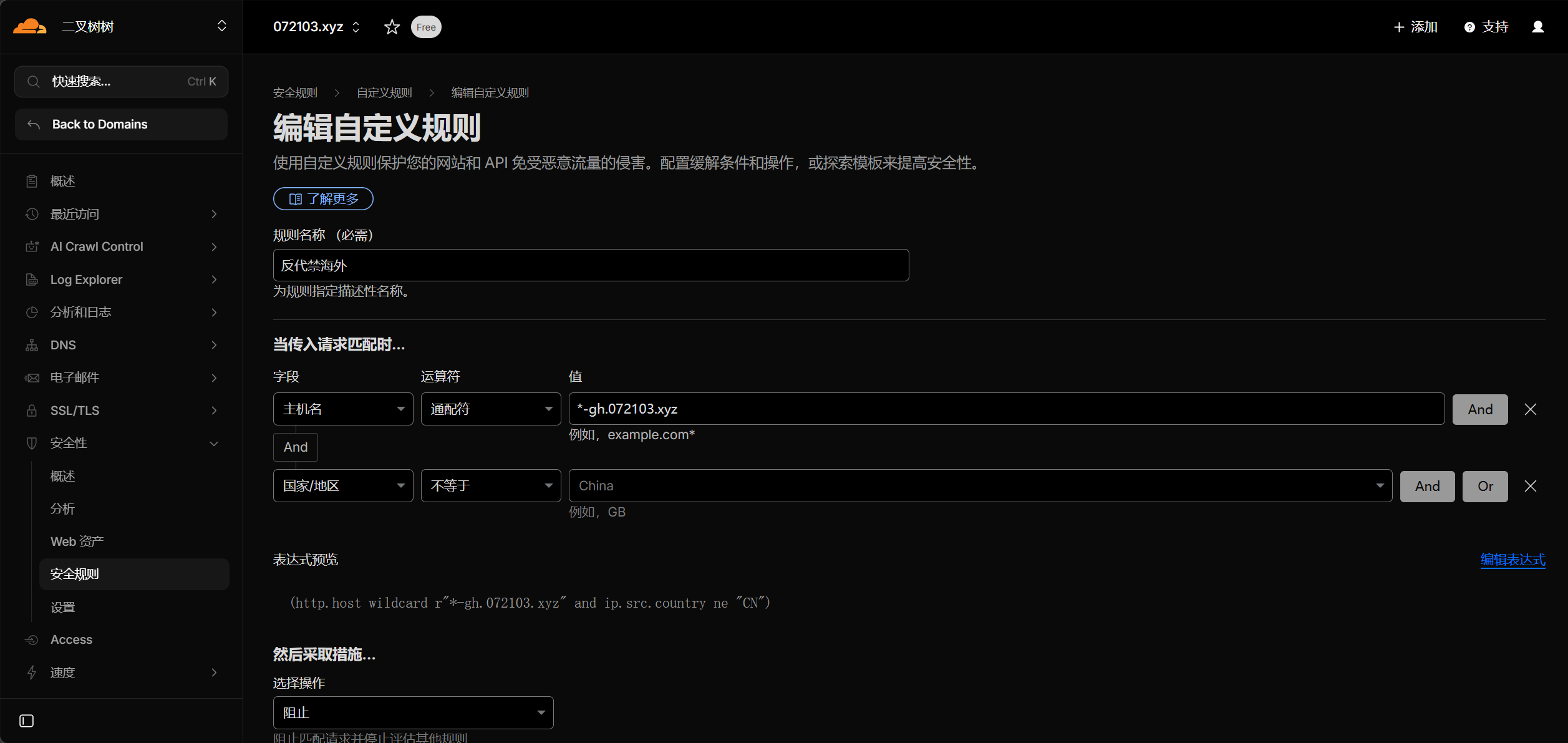Image resolution: width=1568 pixels, height=743 pixels.
Task: Click the support help icon
Action: tap(1469, 27)
